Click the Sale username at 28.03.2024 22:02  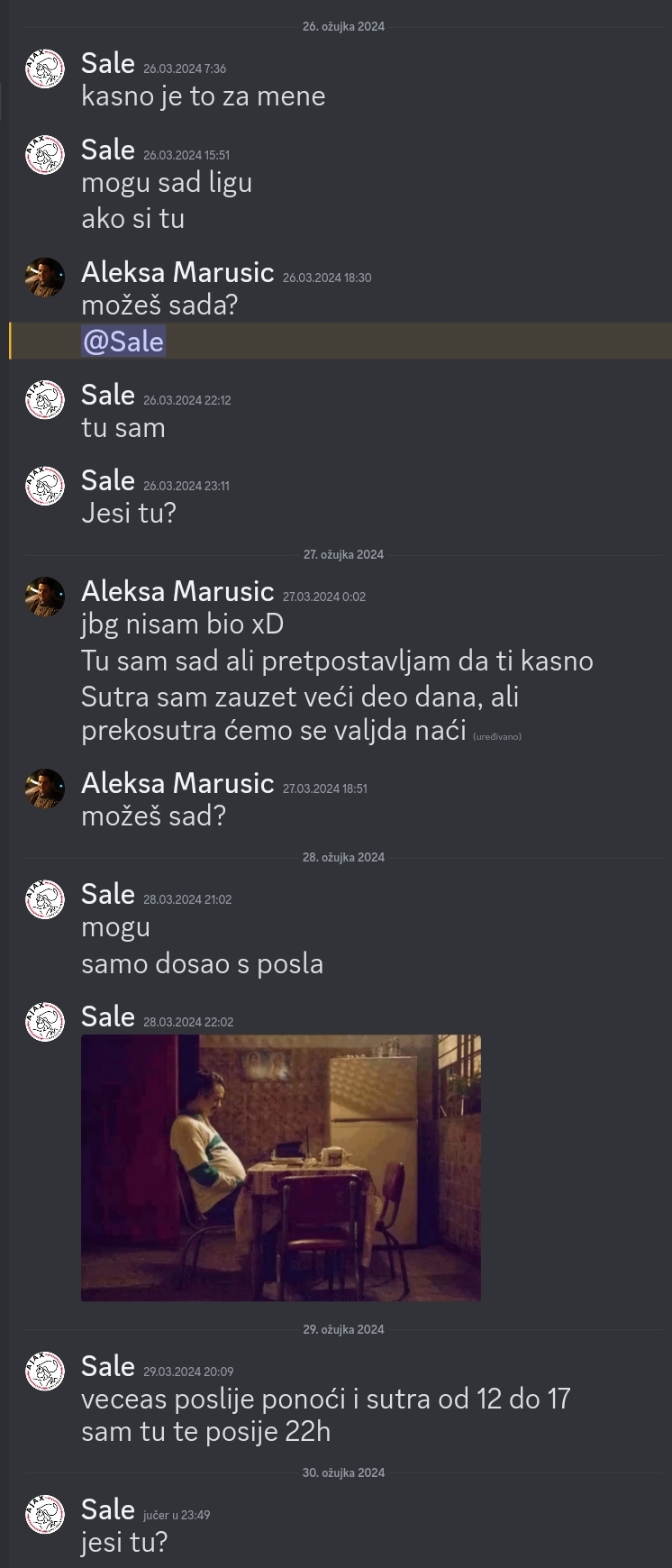point(108,1016)
